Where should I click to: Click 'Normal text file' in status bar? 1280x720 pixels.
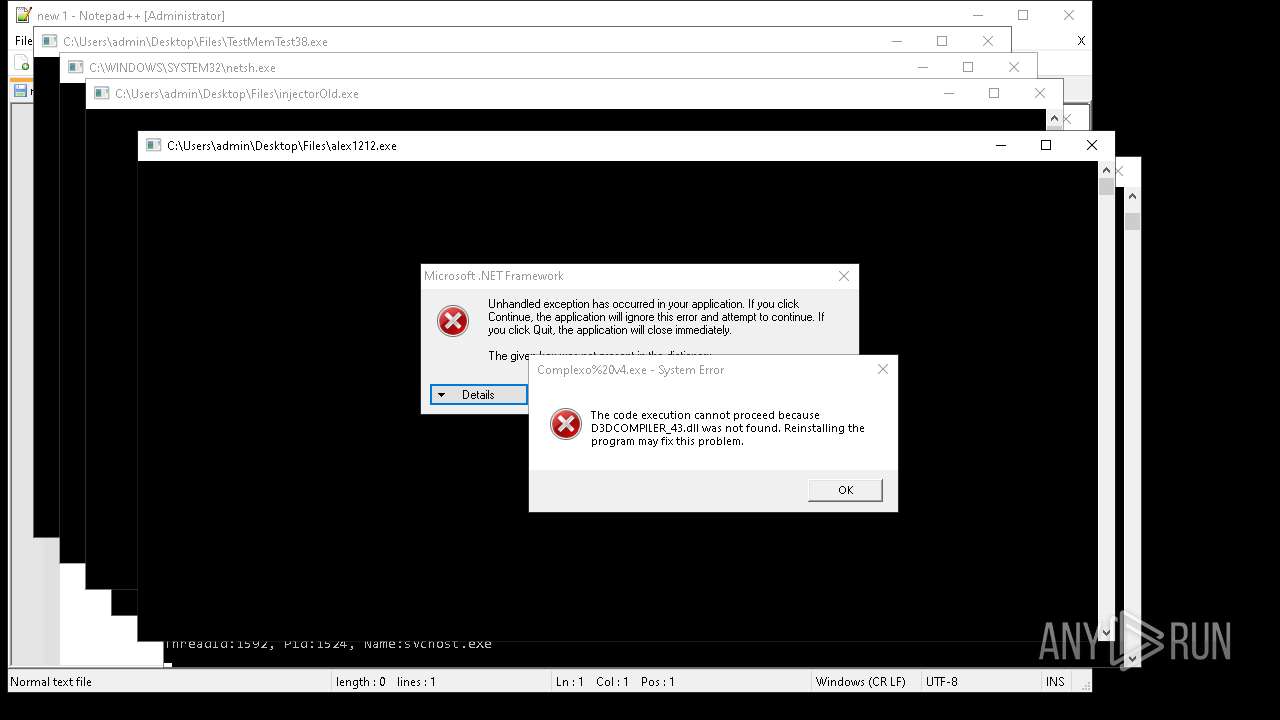click(x=51, y=682)
